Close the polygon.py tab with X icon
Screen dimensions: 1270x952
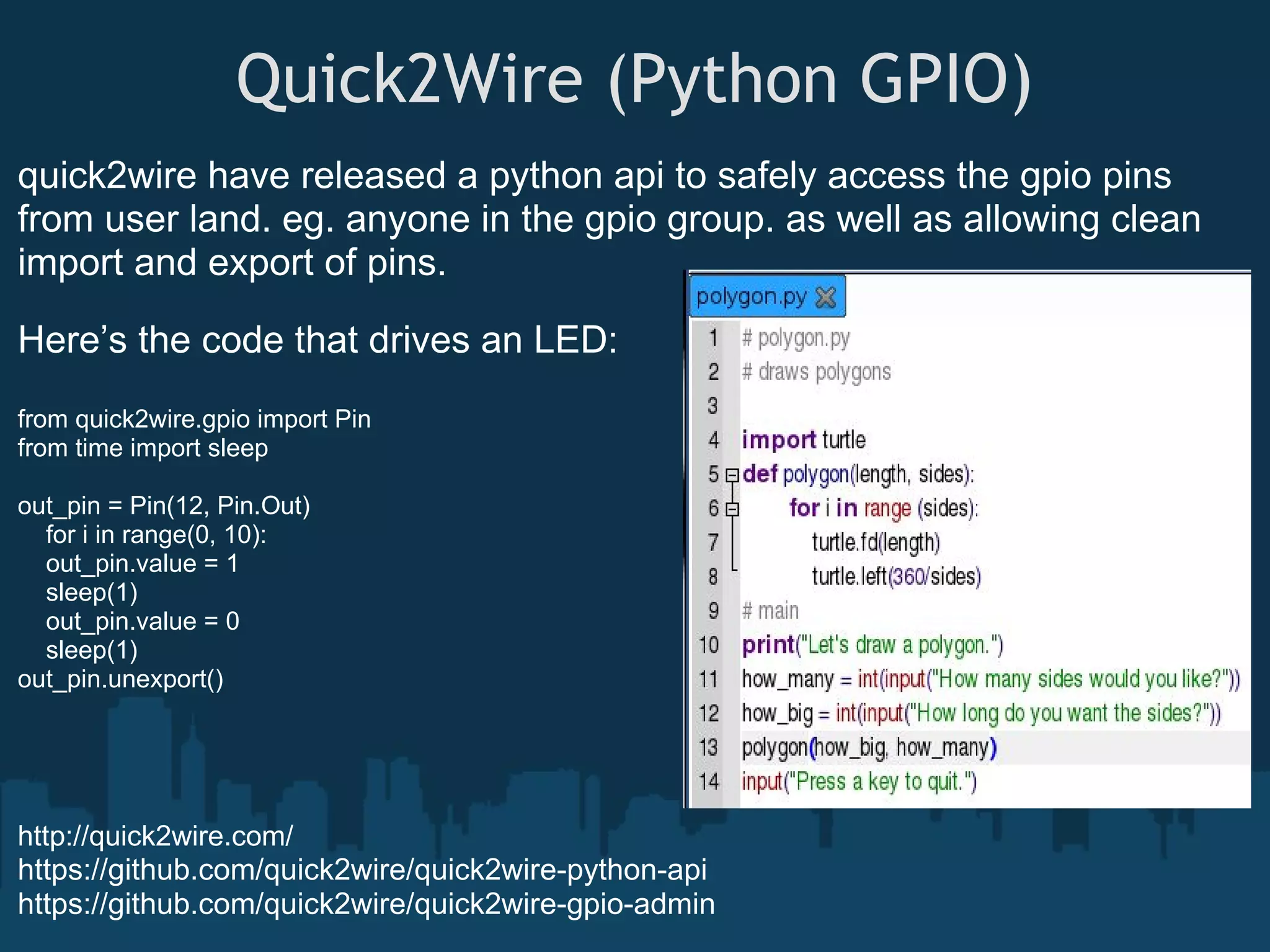tap(825, 297)
